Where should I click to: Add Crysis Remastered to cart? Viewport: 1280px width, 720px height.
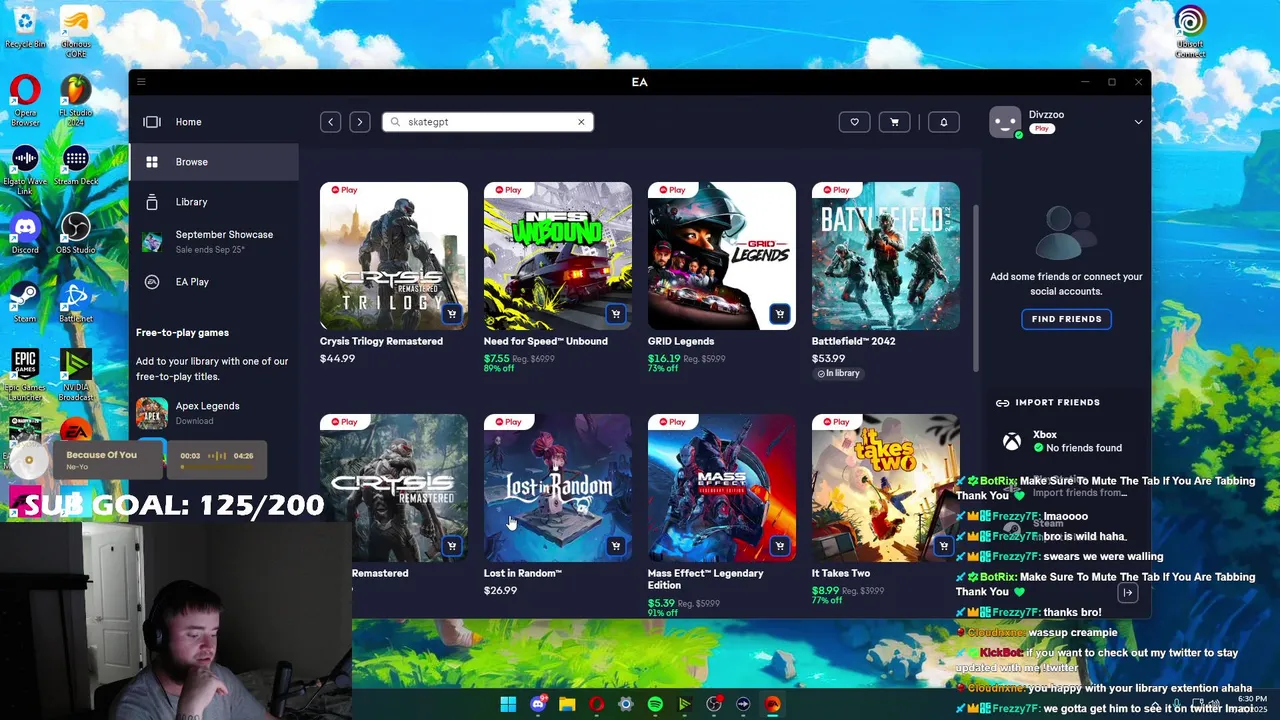tap(452, 546)
